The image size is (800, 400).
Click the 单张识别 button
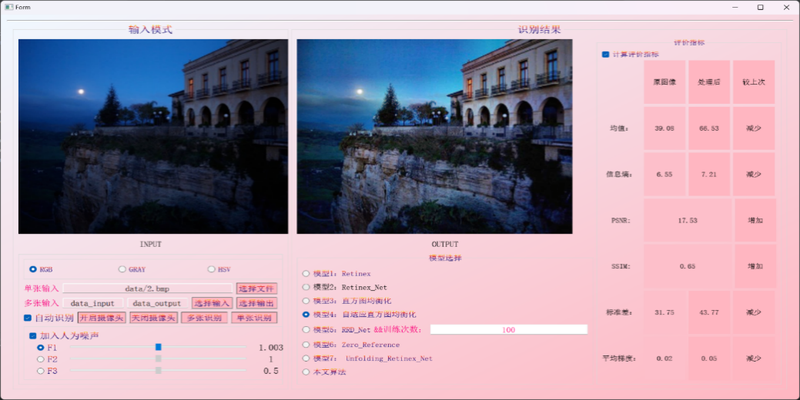click(x=254, y=318)
